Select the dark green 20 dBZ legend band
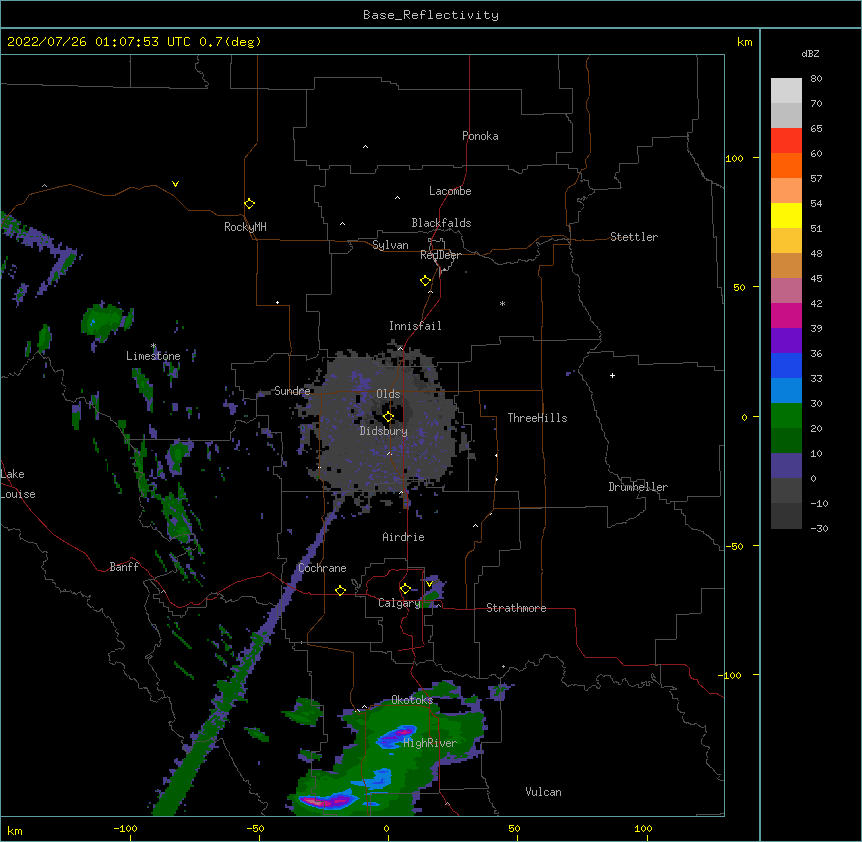This screenshot has height=842, width=862. 786,440
